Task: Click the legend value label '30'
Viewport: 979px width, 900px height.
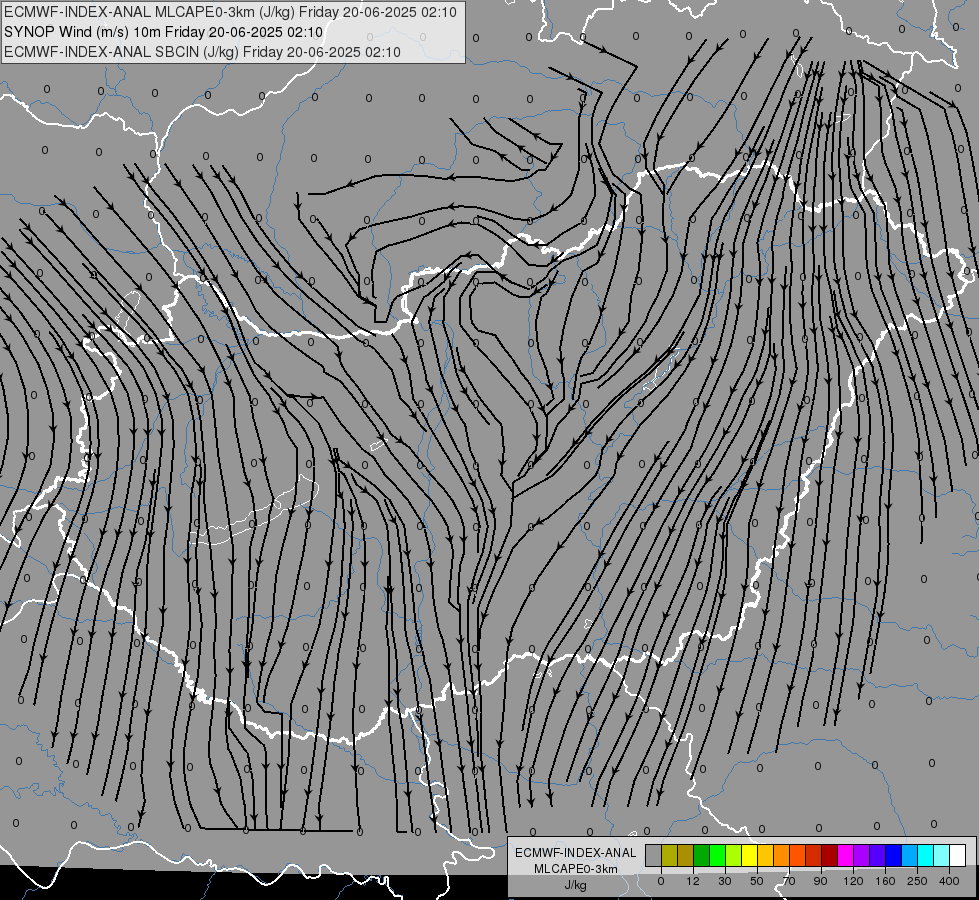Action: point(725,881)
